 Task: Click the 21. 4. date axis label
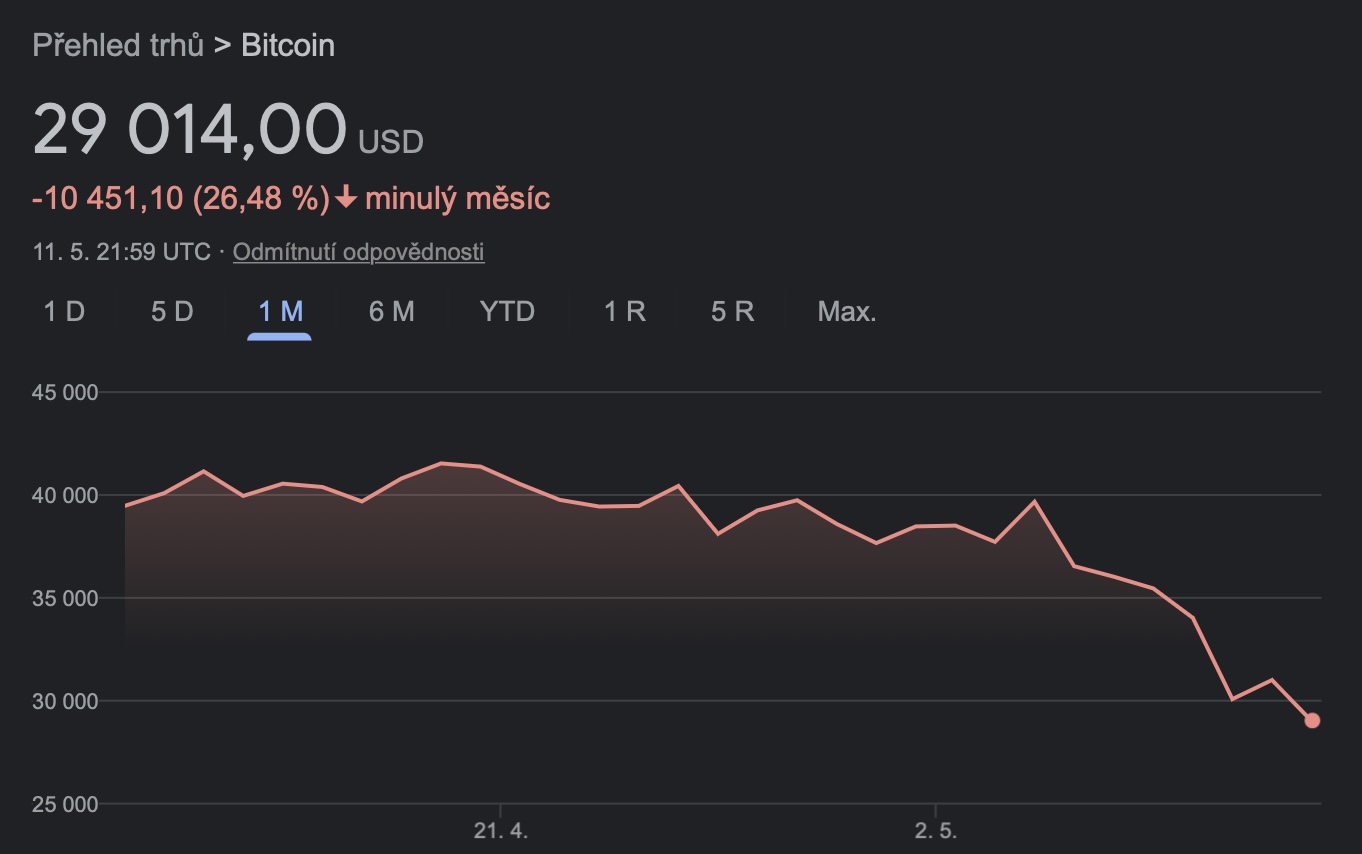[500, 830]
